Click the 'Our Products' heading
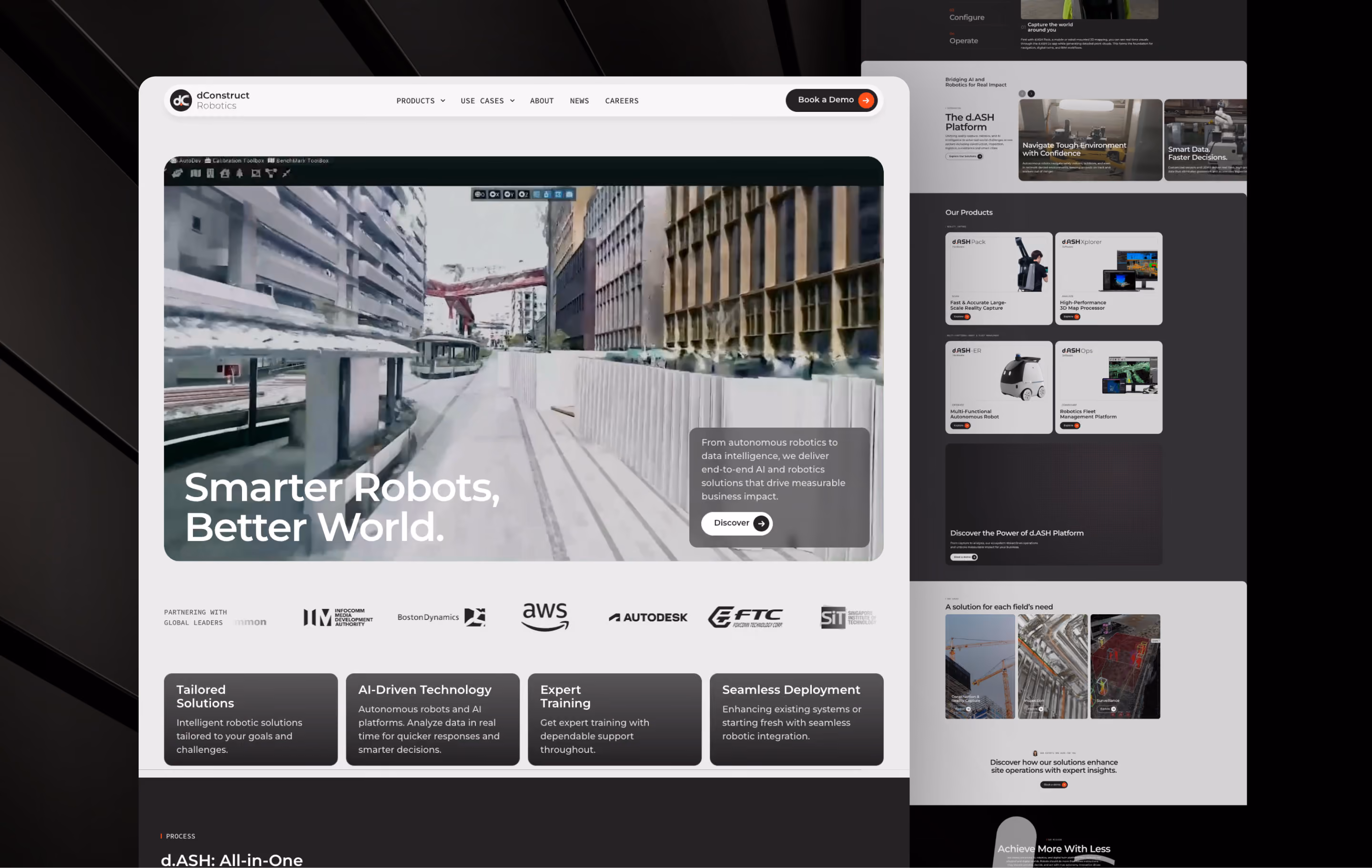 [968, 212]
